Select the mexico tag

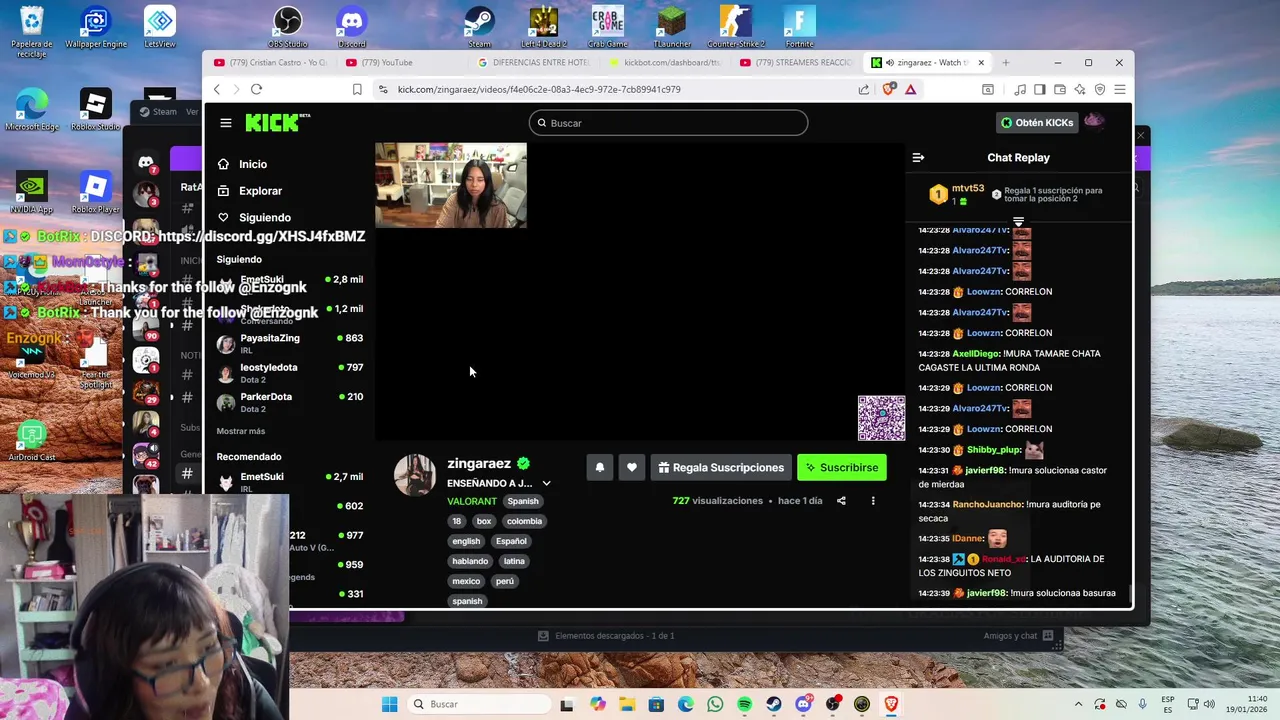466,581
